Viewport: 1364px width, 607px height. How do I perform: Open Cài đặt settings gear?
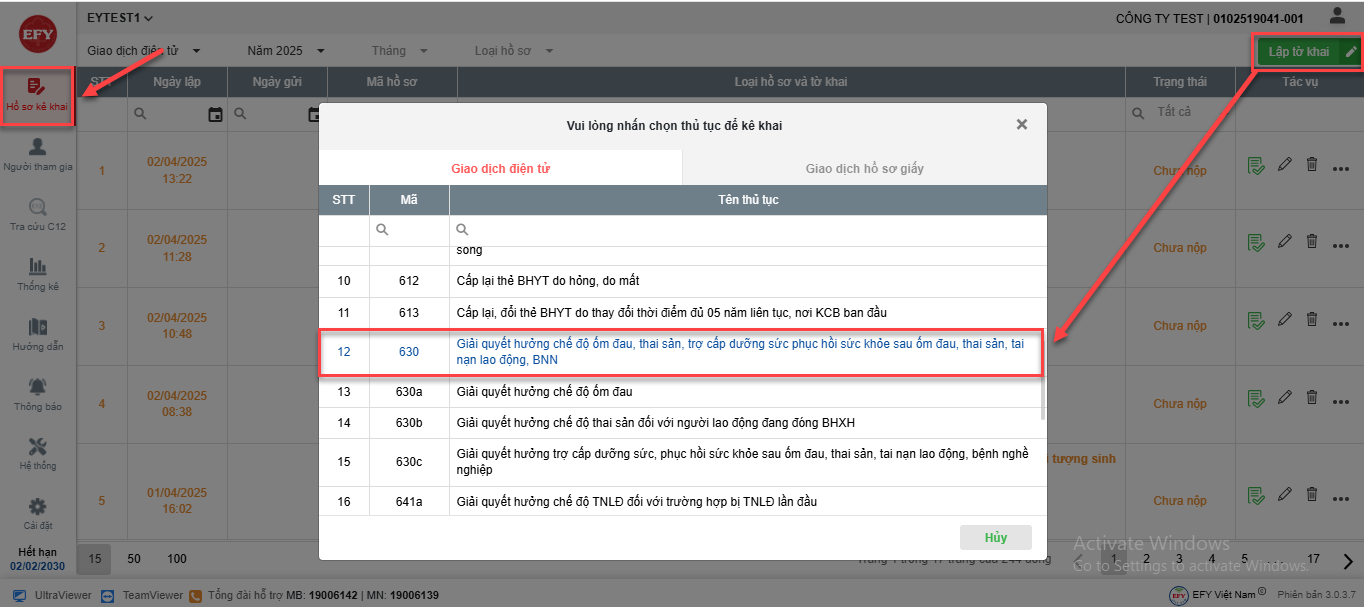click(37, 513)
